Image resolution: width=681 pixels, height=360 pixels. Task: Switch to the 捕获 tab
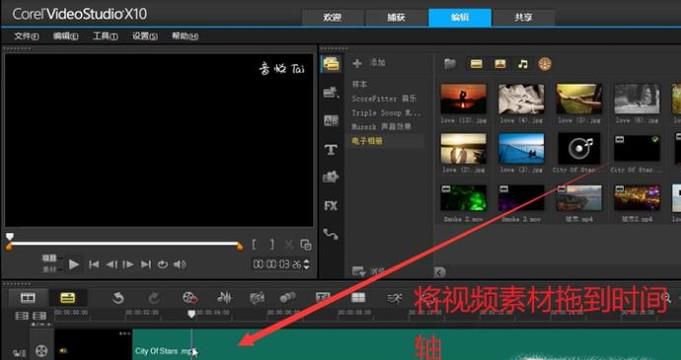point(396,18)
